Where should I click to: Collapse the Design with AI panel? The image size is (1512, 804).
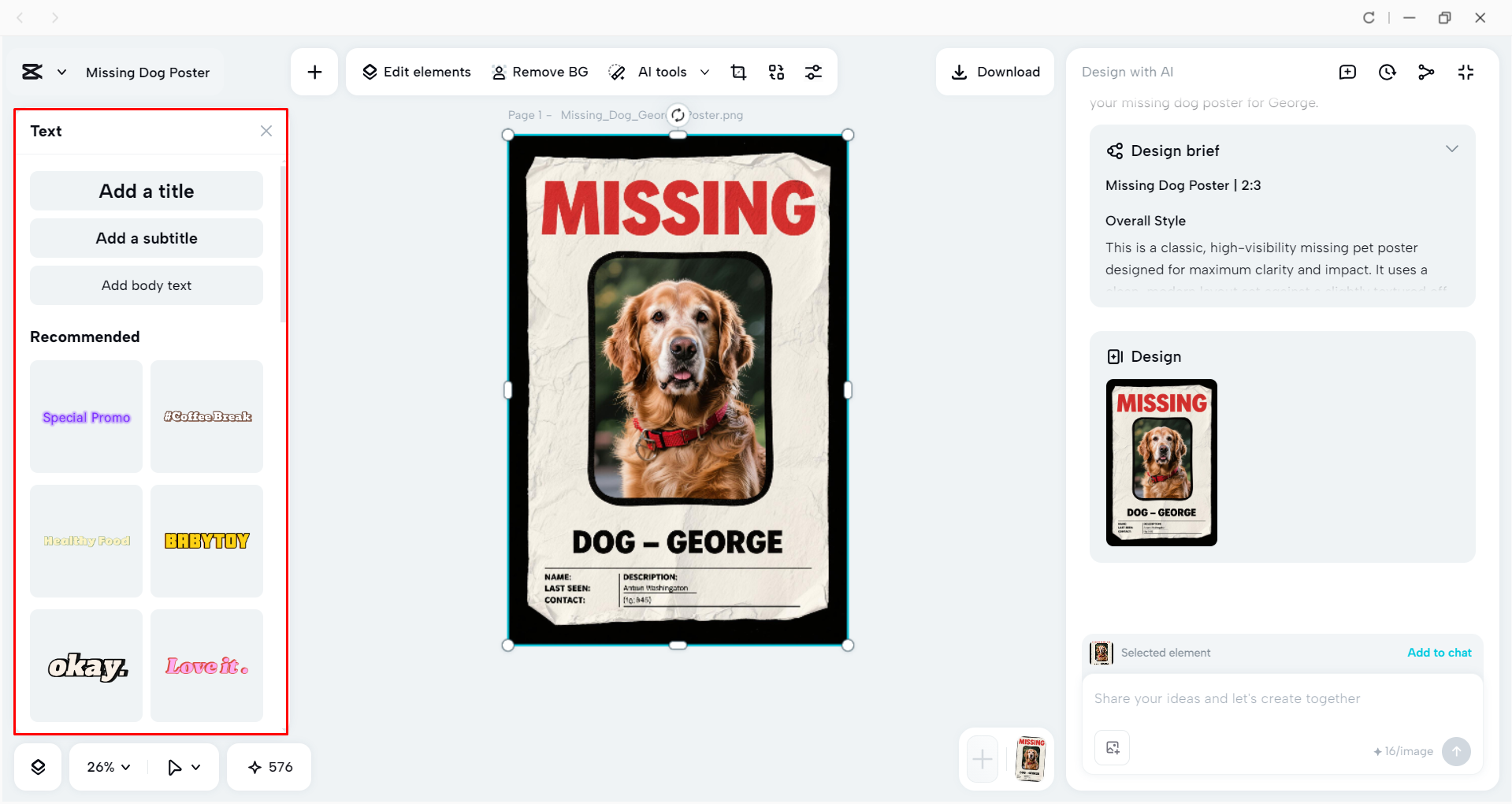1466,73
